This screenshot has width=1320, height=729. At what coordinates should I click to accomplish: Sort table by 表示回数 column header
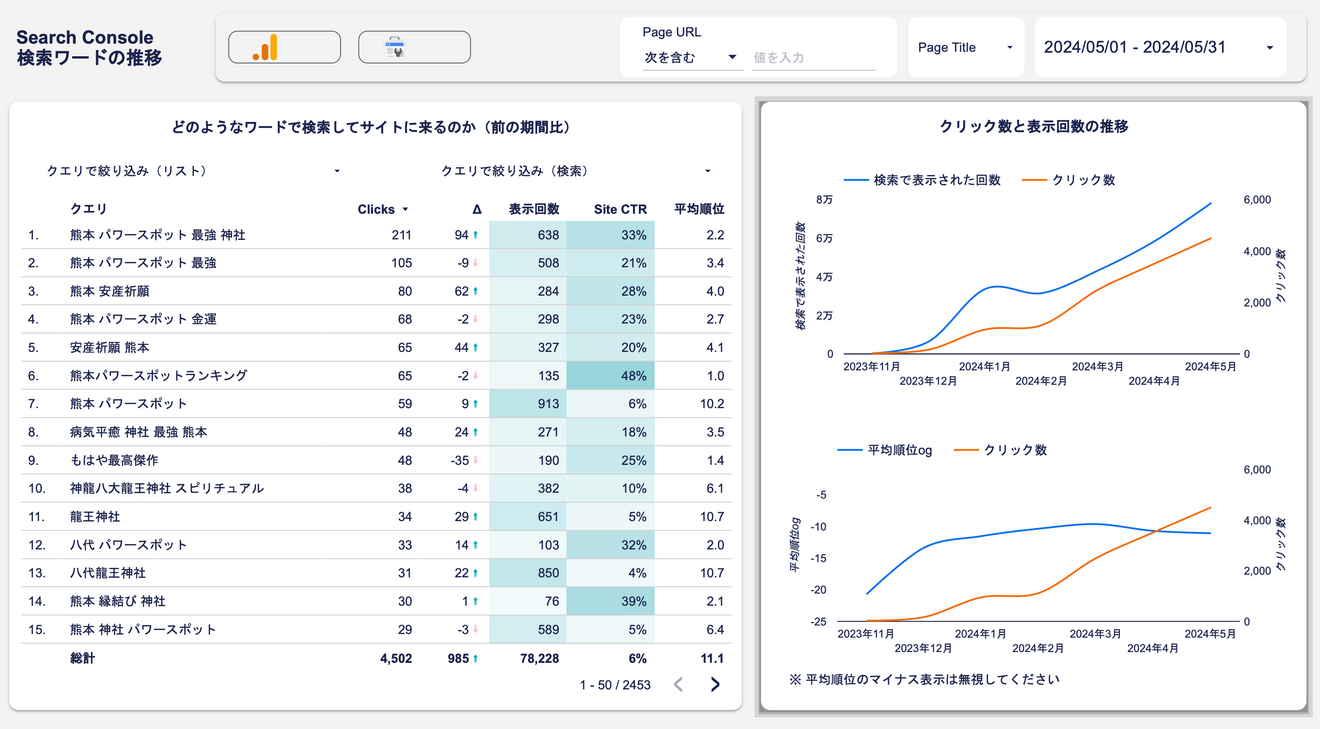tap(534, 209)
